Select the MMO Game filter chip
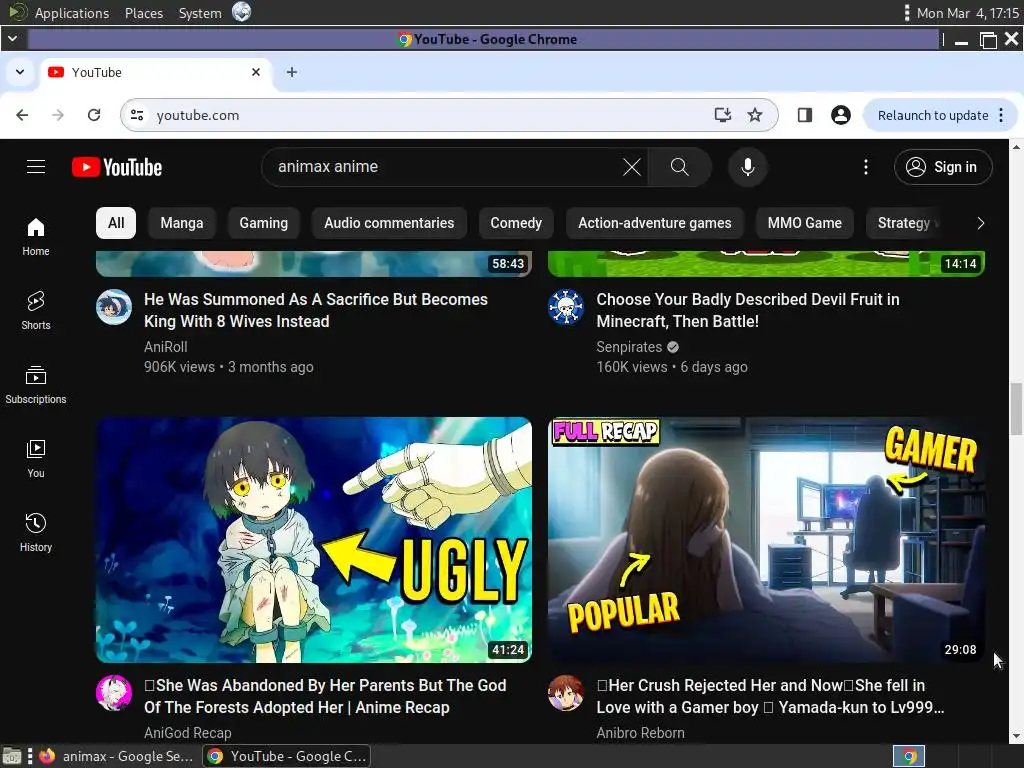The image size is (1024, 768). click(805, 223)
